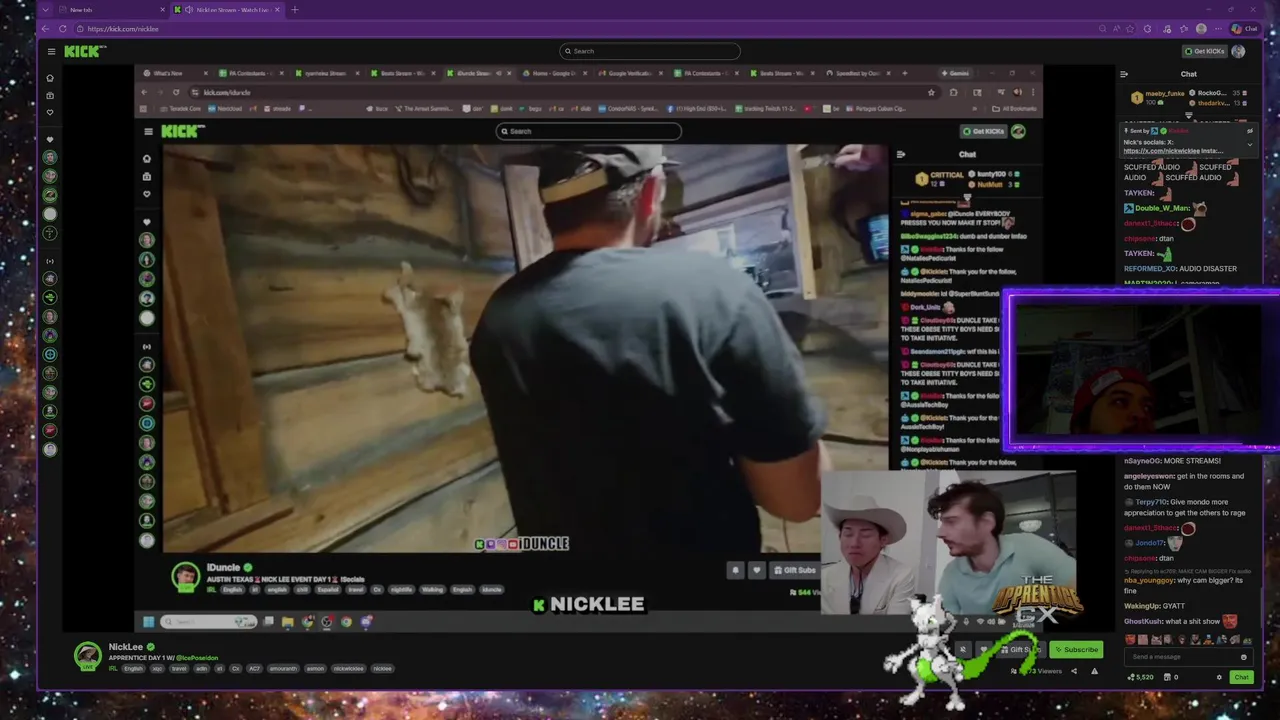Click the green Chat send button
The image size is (1280, 720).
pyautogui.click(x=1241, y=677)
